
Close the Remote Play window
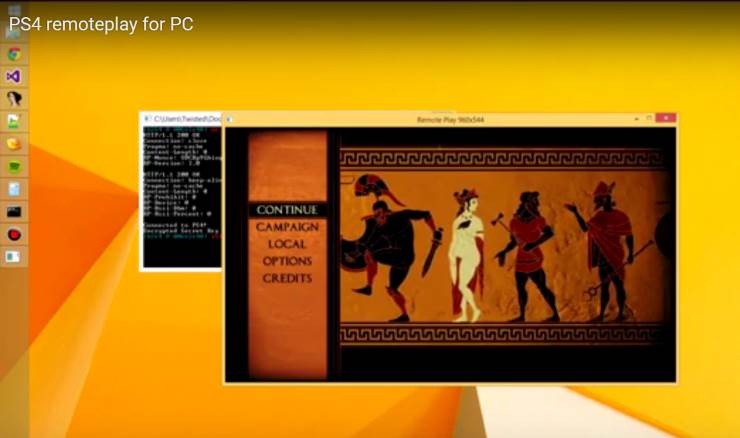(x=665, y=118)
